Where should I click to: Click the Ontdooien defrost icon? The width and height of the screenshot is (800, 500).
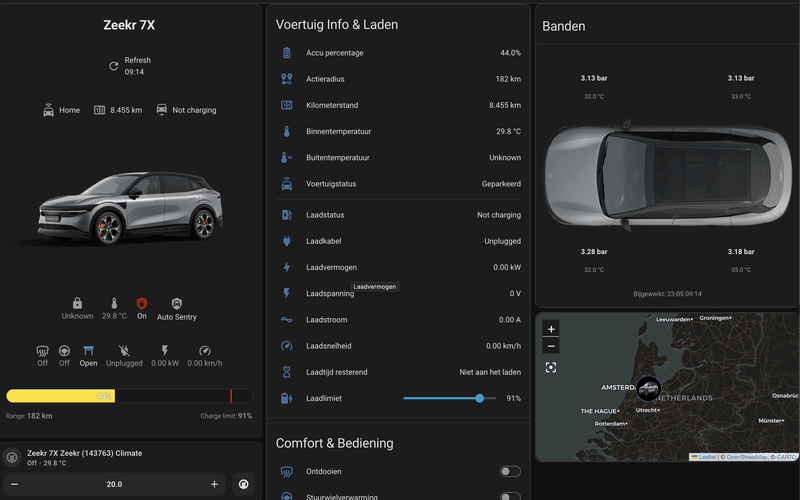(287, 471)
